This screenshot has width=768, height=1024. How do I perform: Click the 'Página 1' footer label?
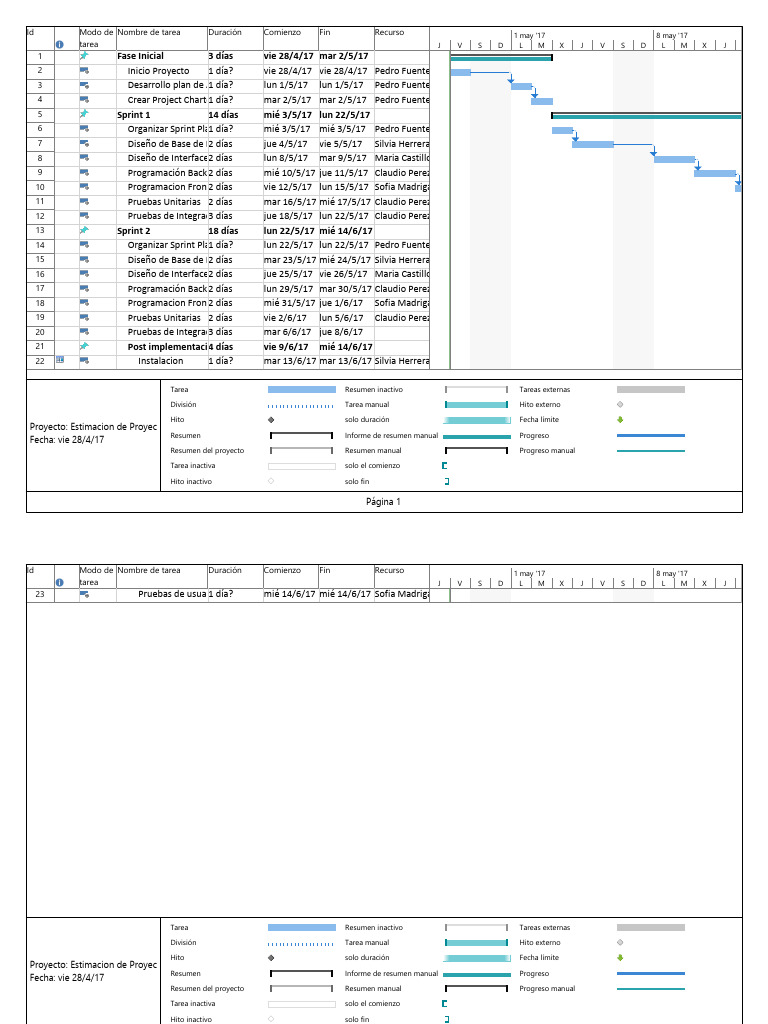(383, 502)
